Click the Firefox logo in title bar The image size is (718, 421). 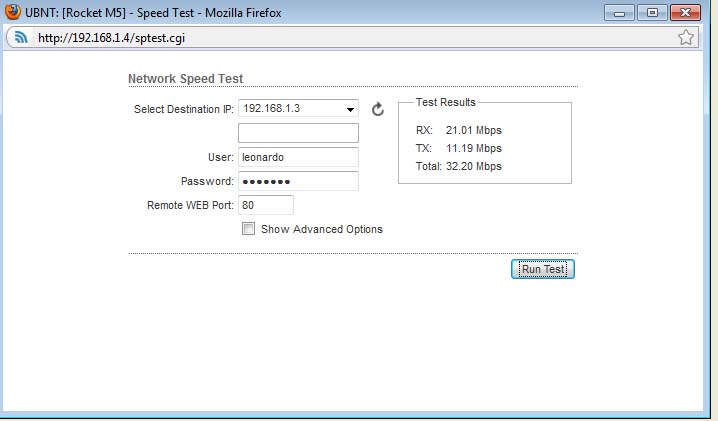pos(13,12)
